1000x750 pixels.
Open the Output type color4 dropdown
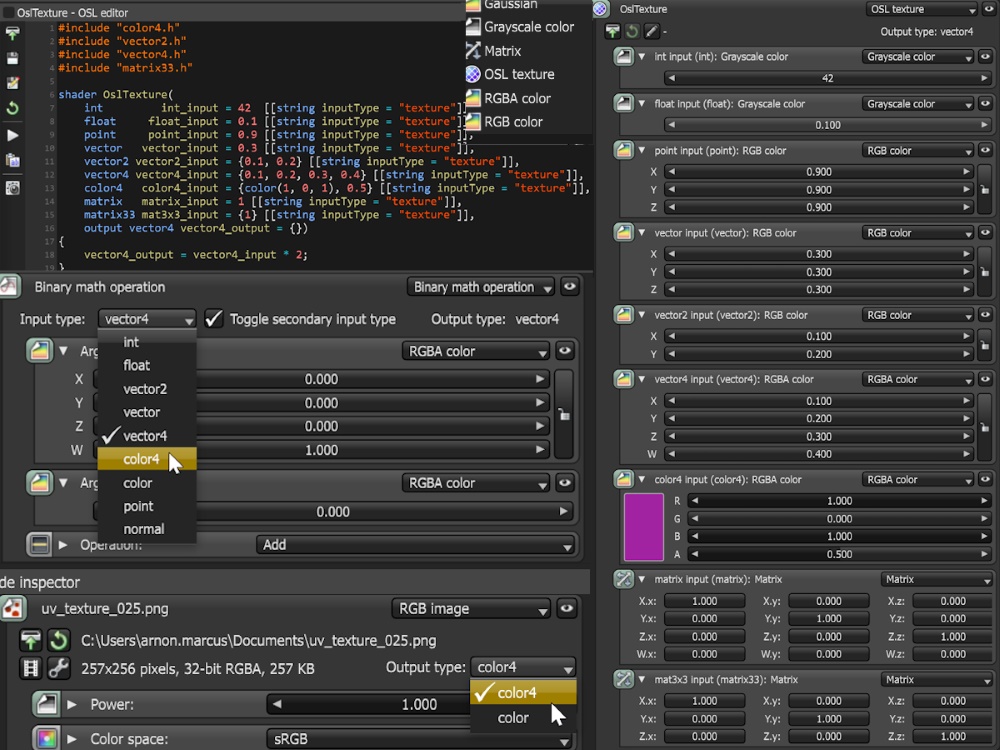(x=523, y=667)
